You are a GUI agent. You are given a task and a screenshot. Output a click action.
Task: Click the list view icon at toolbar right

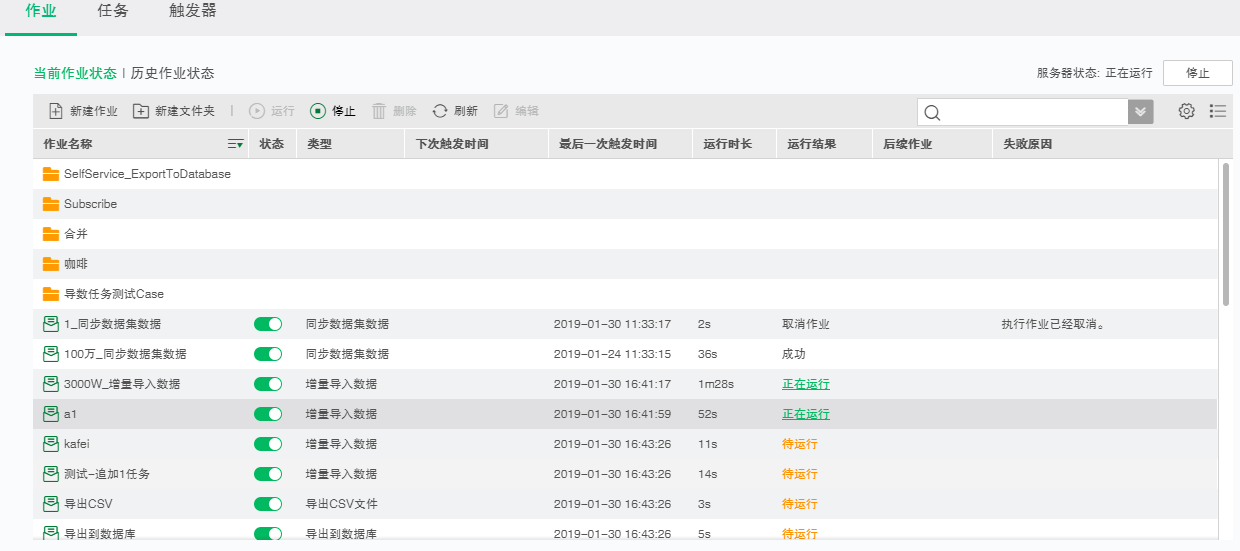pyautogui.click(x=1217, y=111)
